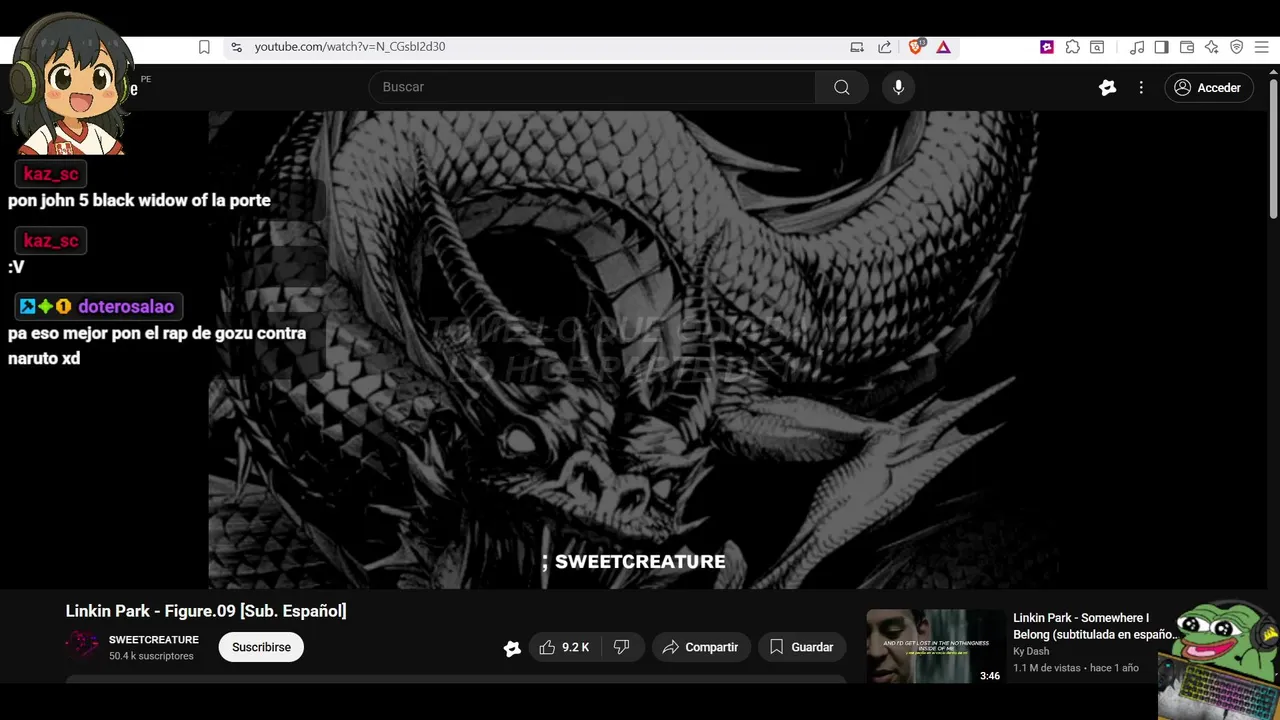1280x720 pixels.
Task: Click the 'pon john 5 black widow' chat message
Action: (139, 200)
